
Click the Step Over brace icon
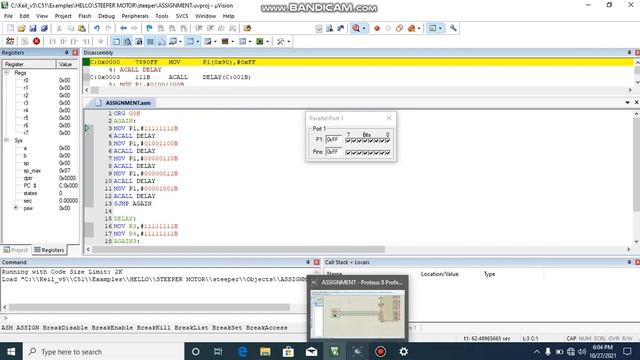pyautogui.click(x=63, y=41)
